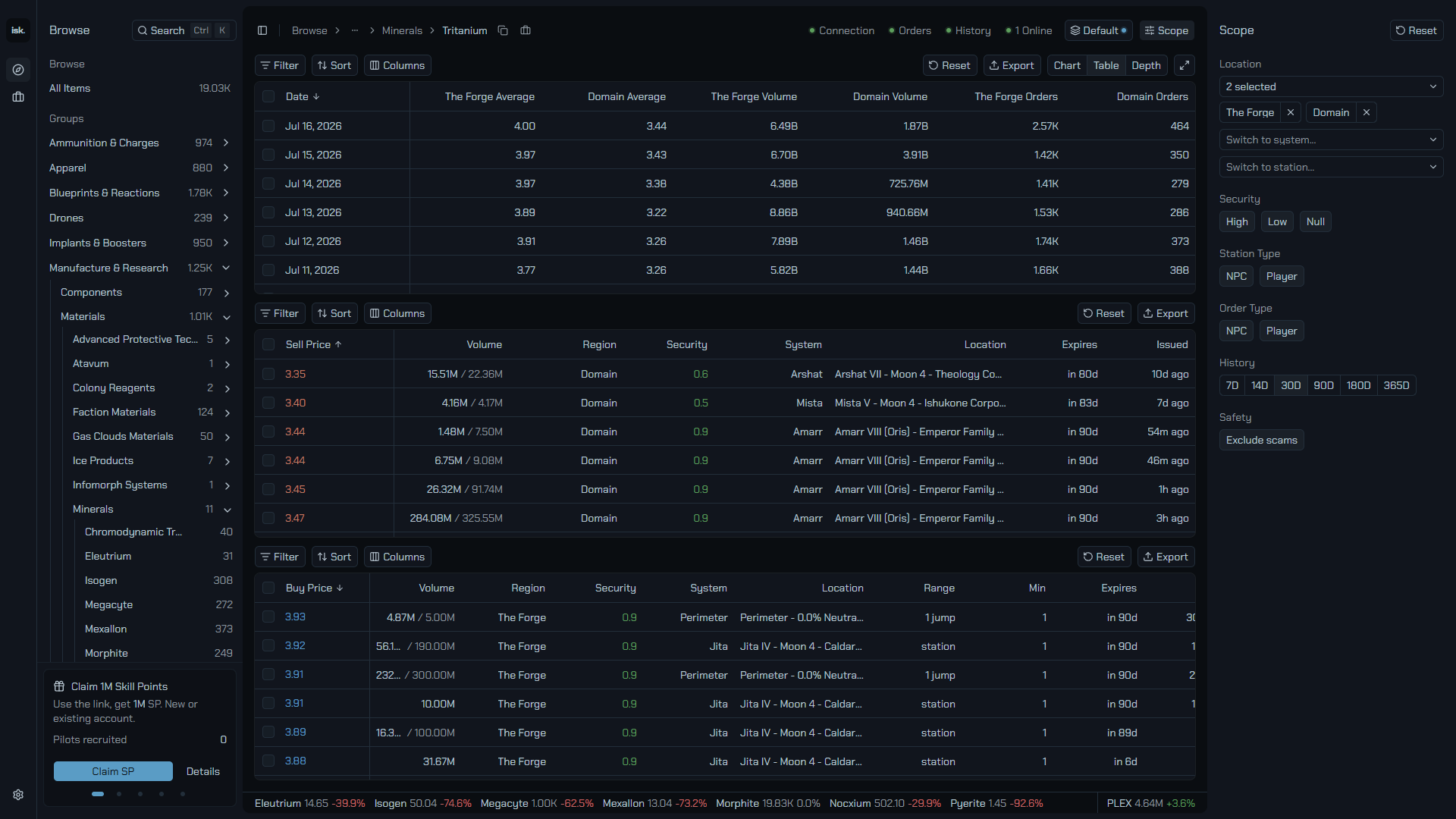The image size is (1456, 819).
Task: Open Filter for buy orders table
Action: coord(280,557)
